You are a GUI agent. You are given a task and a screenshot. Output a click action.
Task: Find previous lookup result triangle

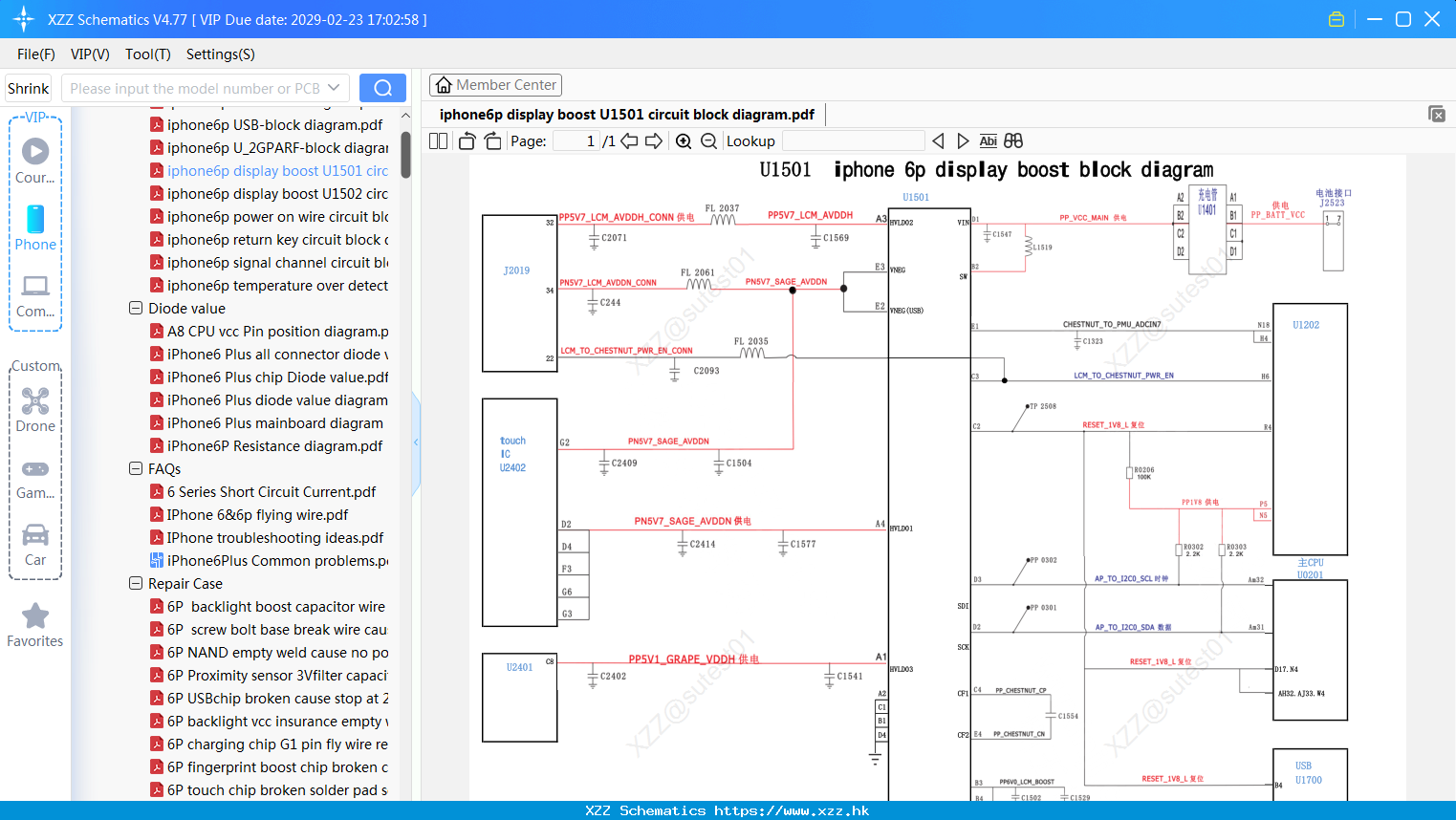pyautogui.click(x=938, y=140)
